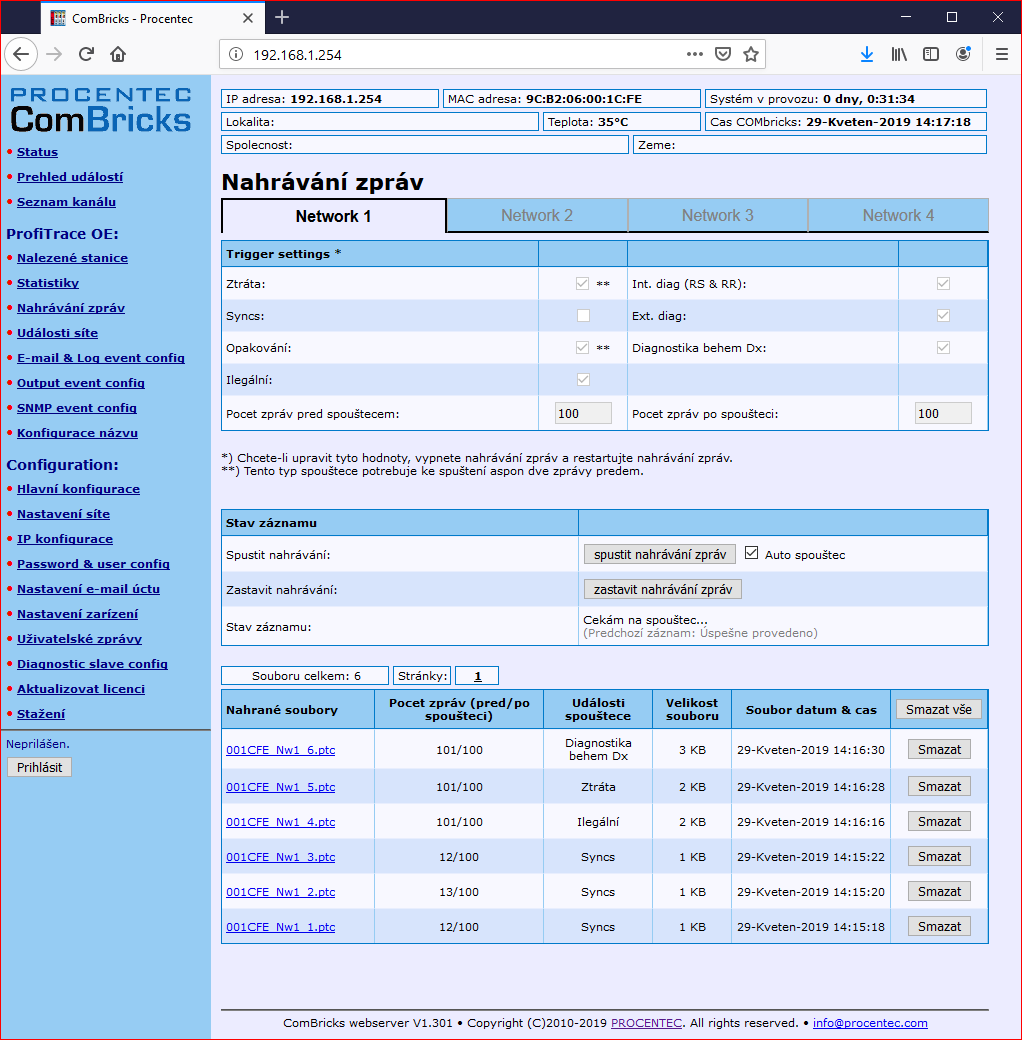1022x1040 pixels.
Task: Switch to the Network 4 tab
Action: click(x=898, y=216)
